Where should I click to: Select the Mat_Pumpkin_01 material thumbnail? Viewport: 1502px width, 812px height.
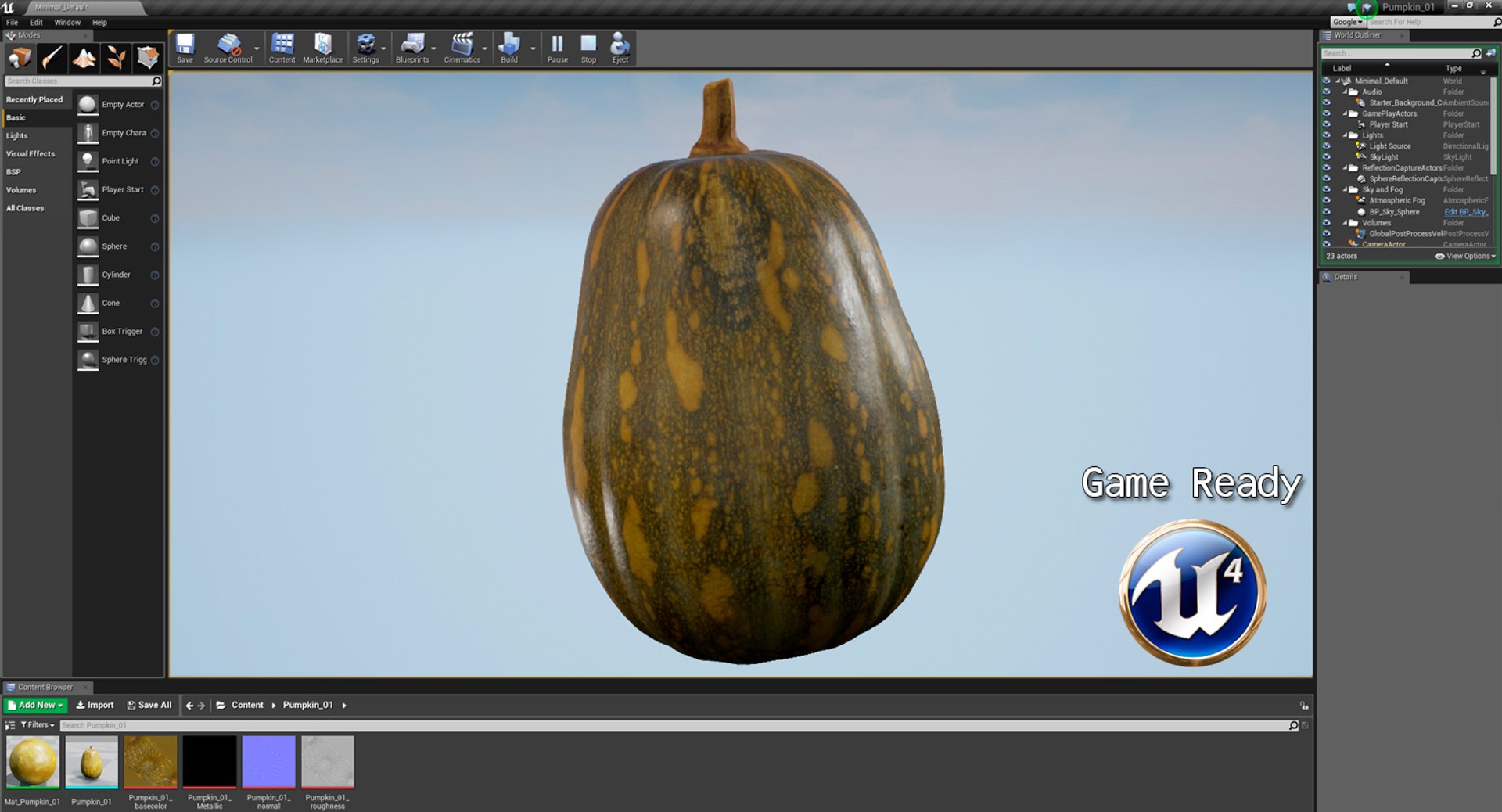[33, 761]
